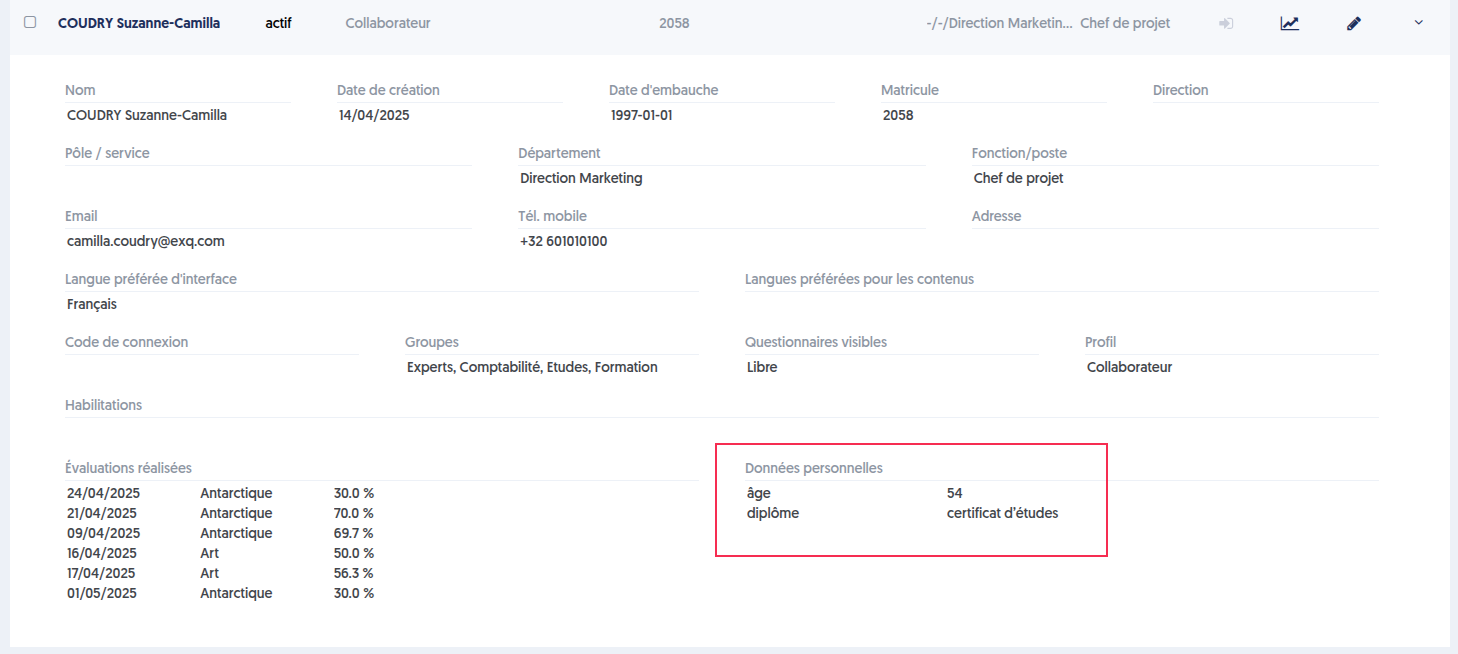Select the COUDRY Suzanne-Camilla row checkbox
This screenshot has height=654, width=1458.
click(30, 22)
